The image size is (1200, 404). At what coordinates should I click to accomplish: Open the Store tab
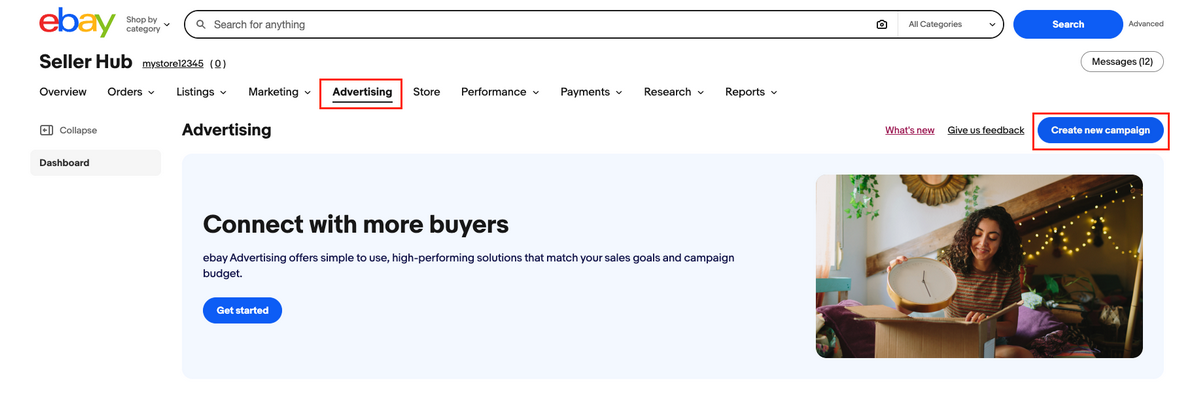[426, 92]
